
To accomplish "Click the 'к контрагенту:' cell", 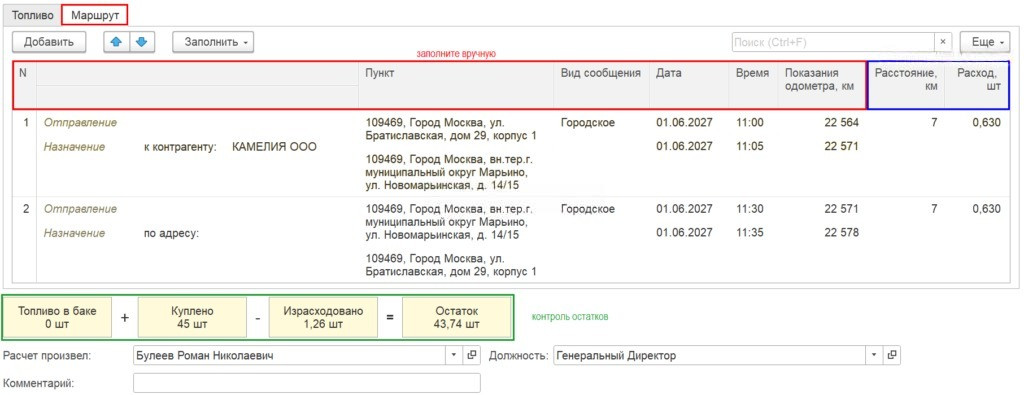I will click(180, 147).
